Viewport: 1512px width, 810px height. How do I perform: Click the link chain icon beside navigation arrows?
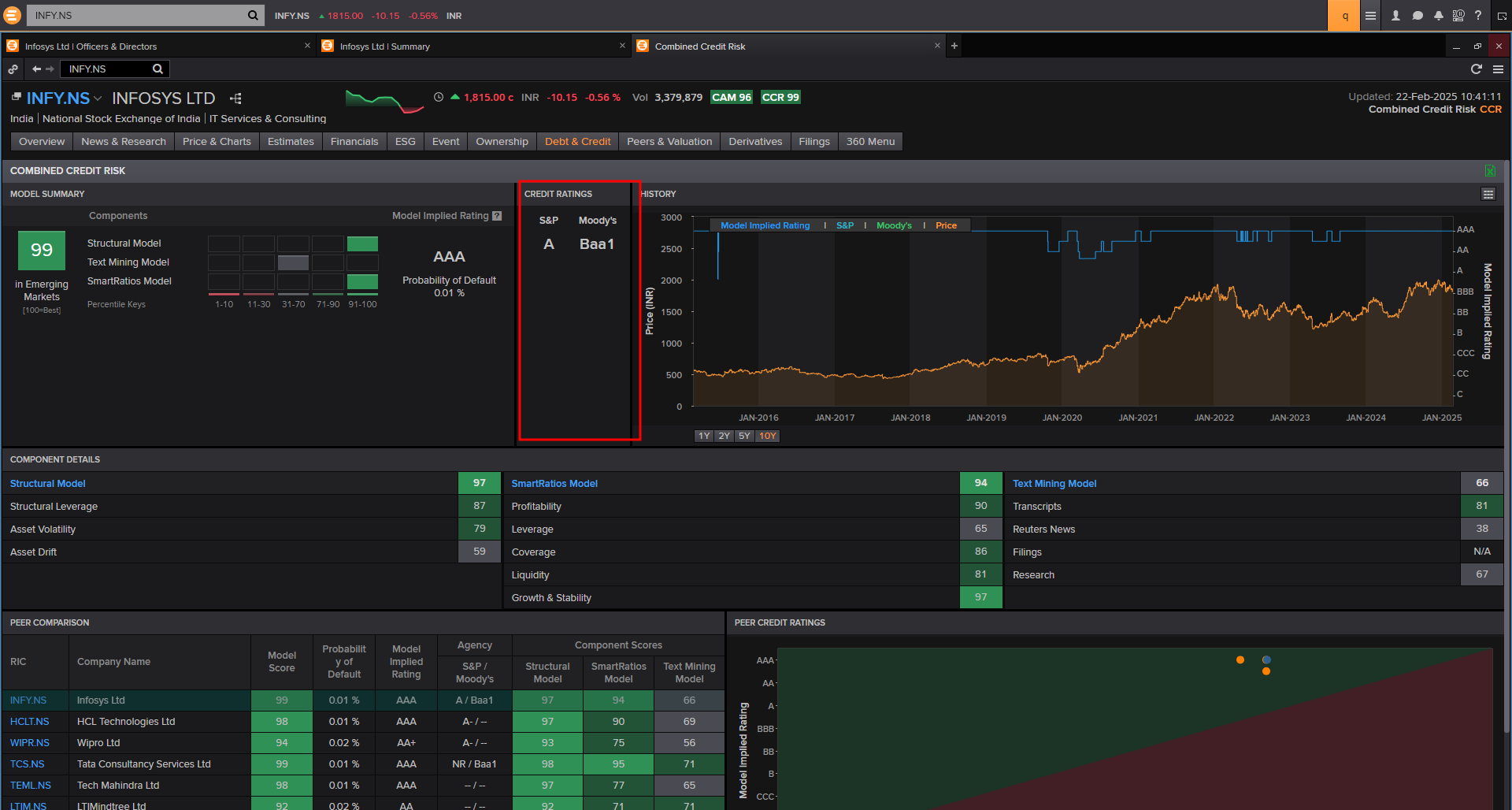coord(13,69)
